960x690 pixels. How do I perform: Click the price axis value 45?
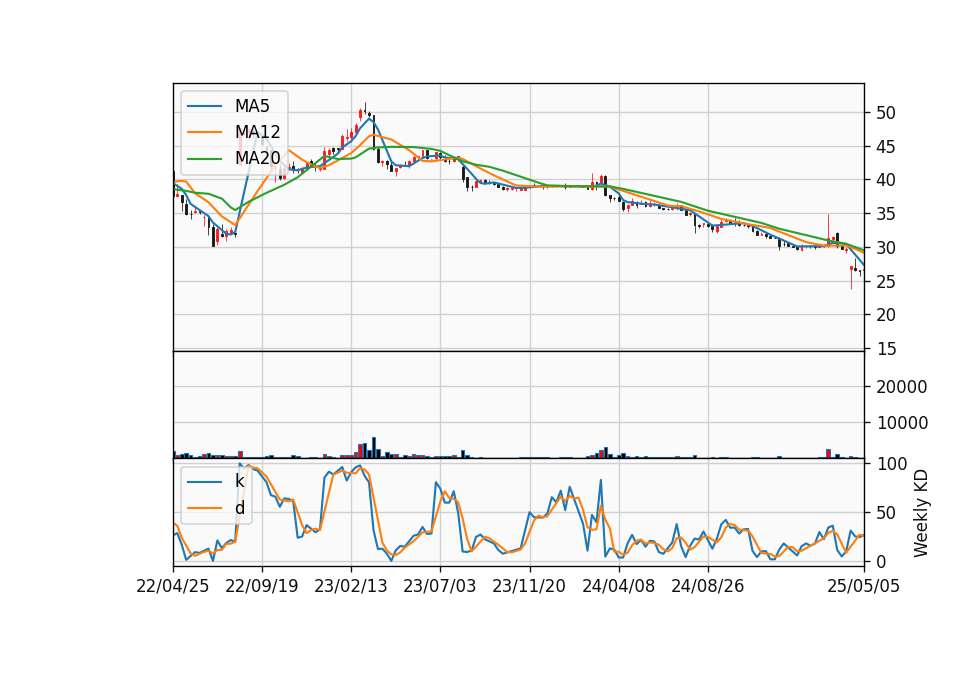886,147
